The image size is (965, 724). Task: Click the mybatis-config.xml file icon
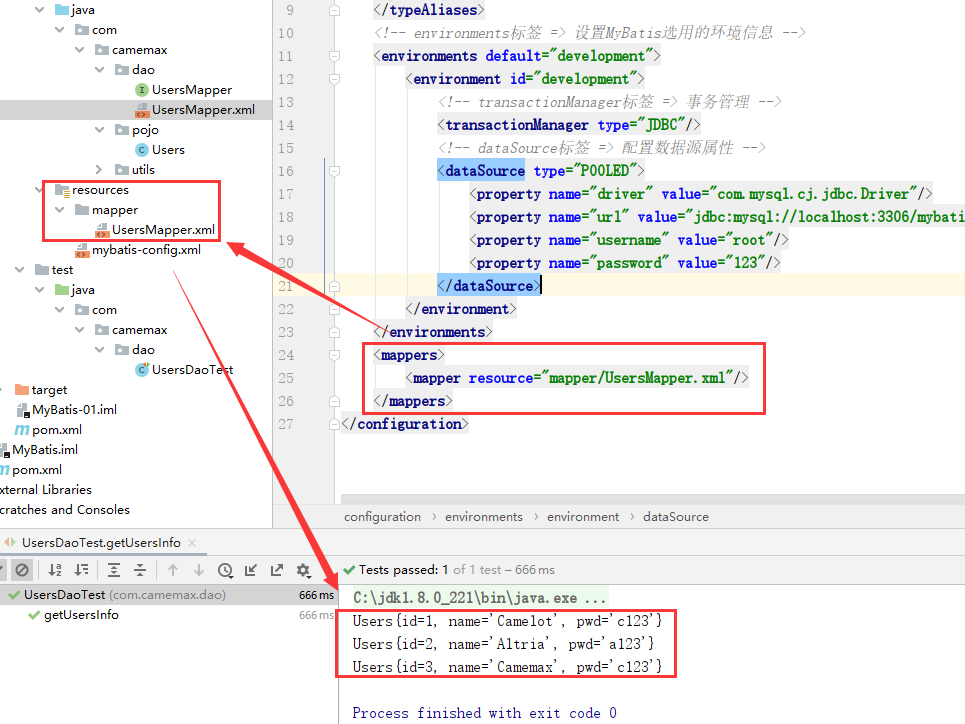click(x=82, y=251)
